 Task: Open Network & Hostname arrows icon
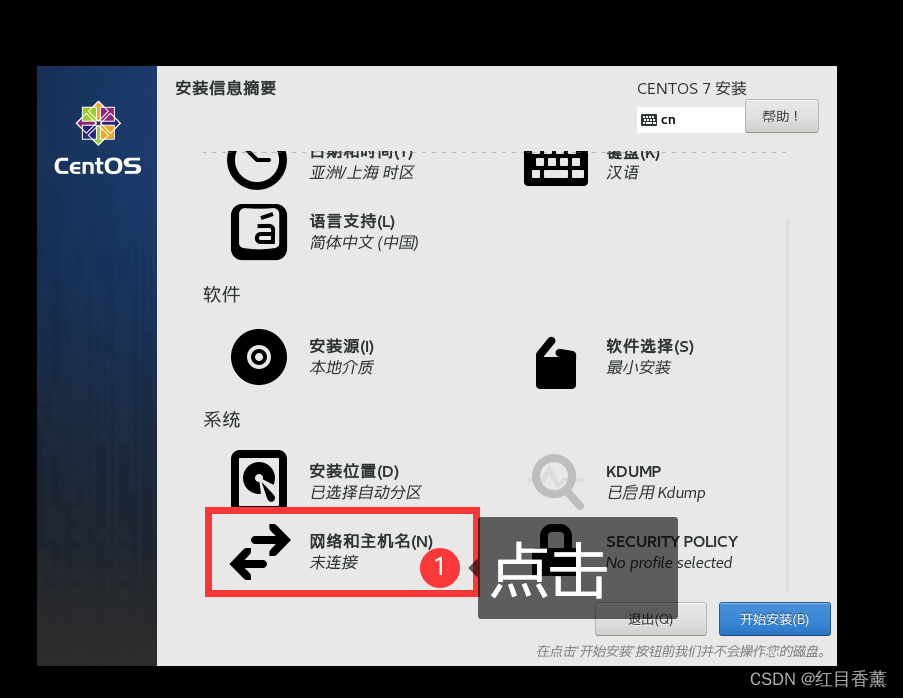click(260, 552)
